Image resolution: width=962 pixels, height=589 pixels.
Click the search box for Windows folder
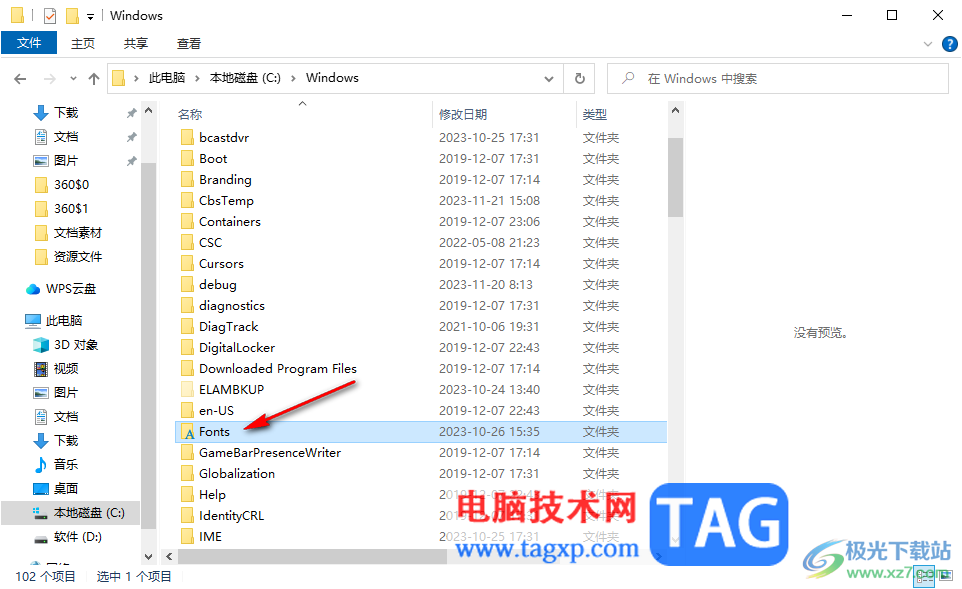click(x=777, y=79)
